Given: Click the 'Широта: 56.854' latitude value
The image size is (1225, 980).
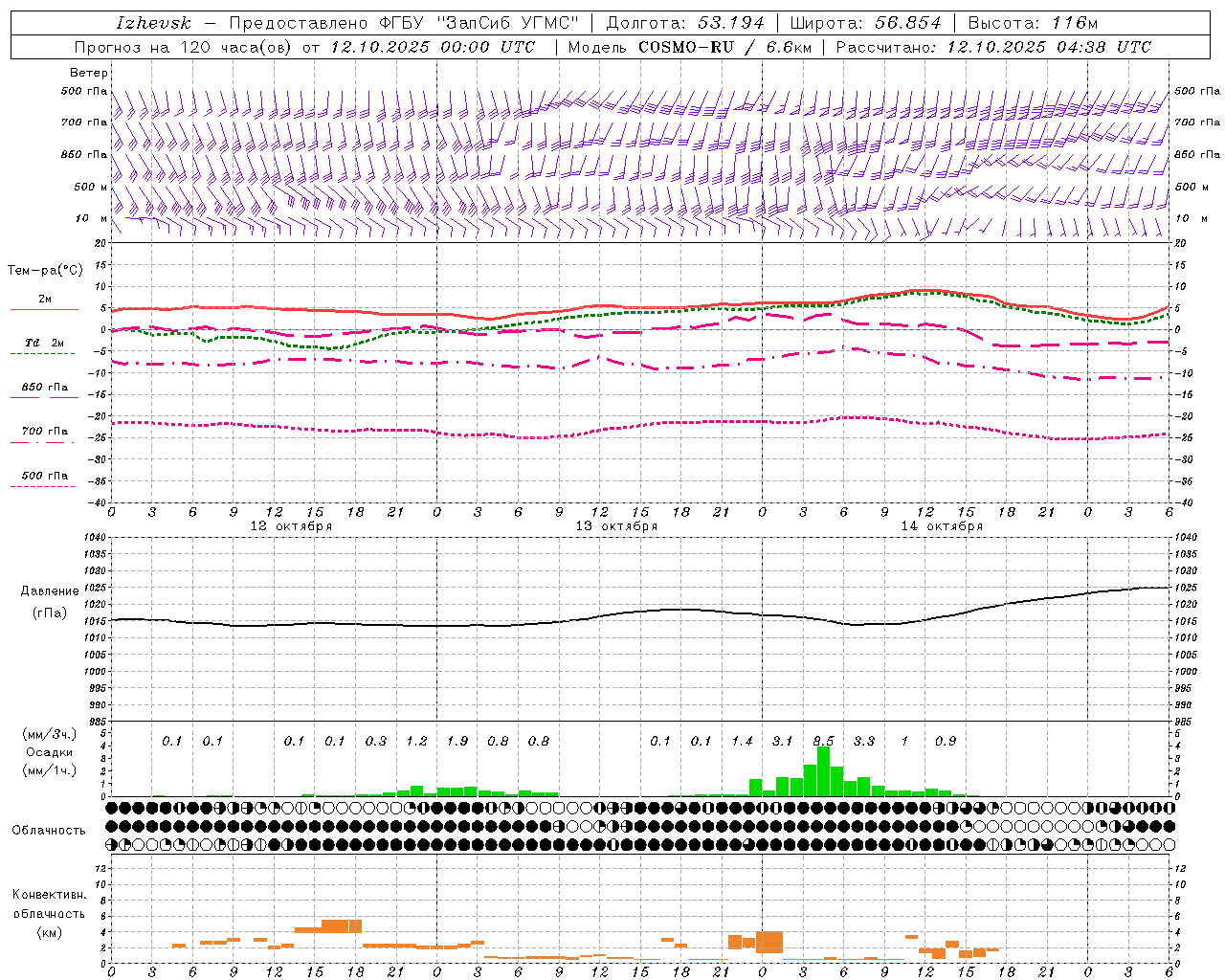Looking at the screenshot, I should point(864,23).
